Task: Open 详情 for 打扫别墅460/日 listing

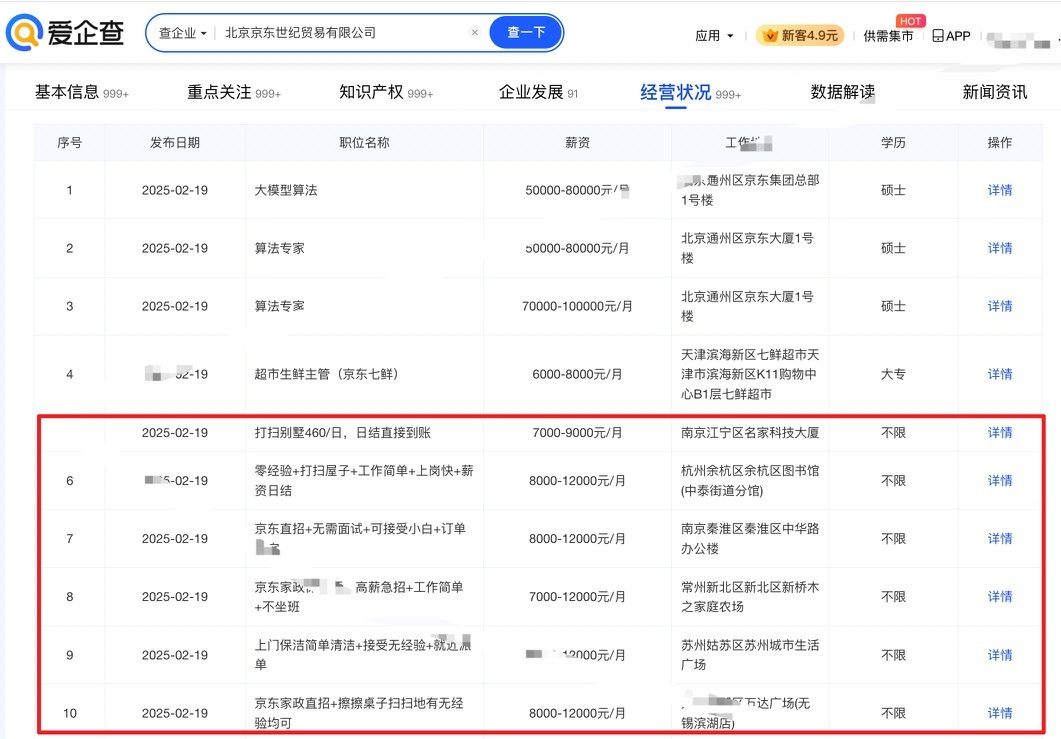Action: pyautogui.click(x=1000, y=433)
